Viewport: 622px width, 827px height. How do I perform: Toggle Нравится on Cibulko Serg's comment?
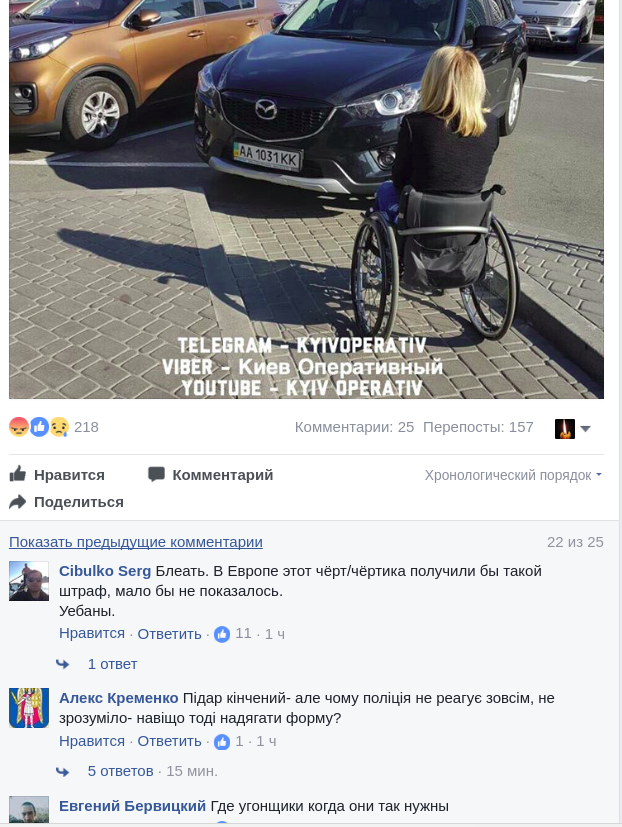pos(92,633)
